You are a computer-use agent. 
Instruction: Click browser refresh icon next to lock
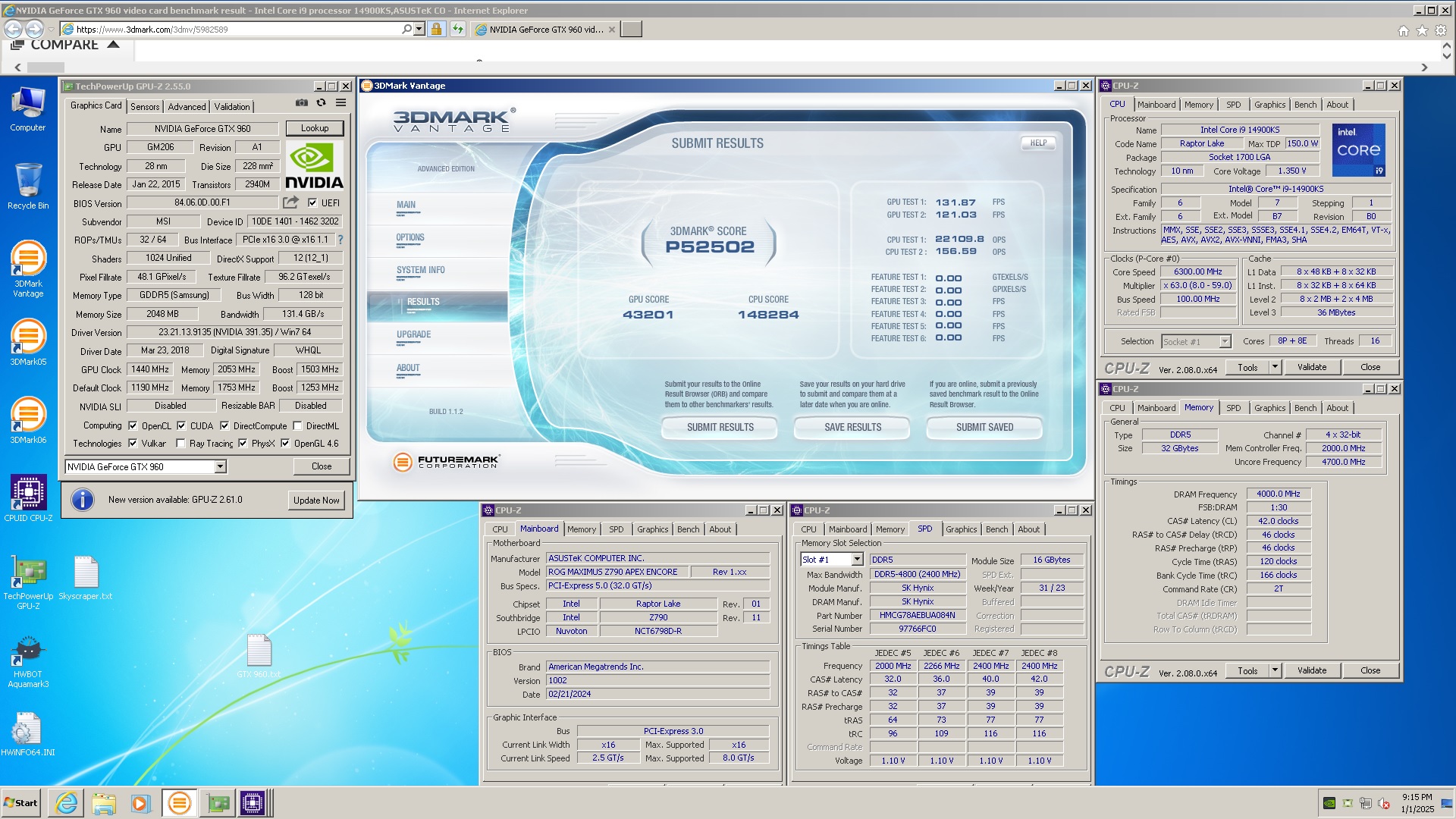pyautogui.click(x=457, y=29)
